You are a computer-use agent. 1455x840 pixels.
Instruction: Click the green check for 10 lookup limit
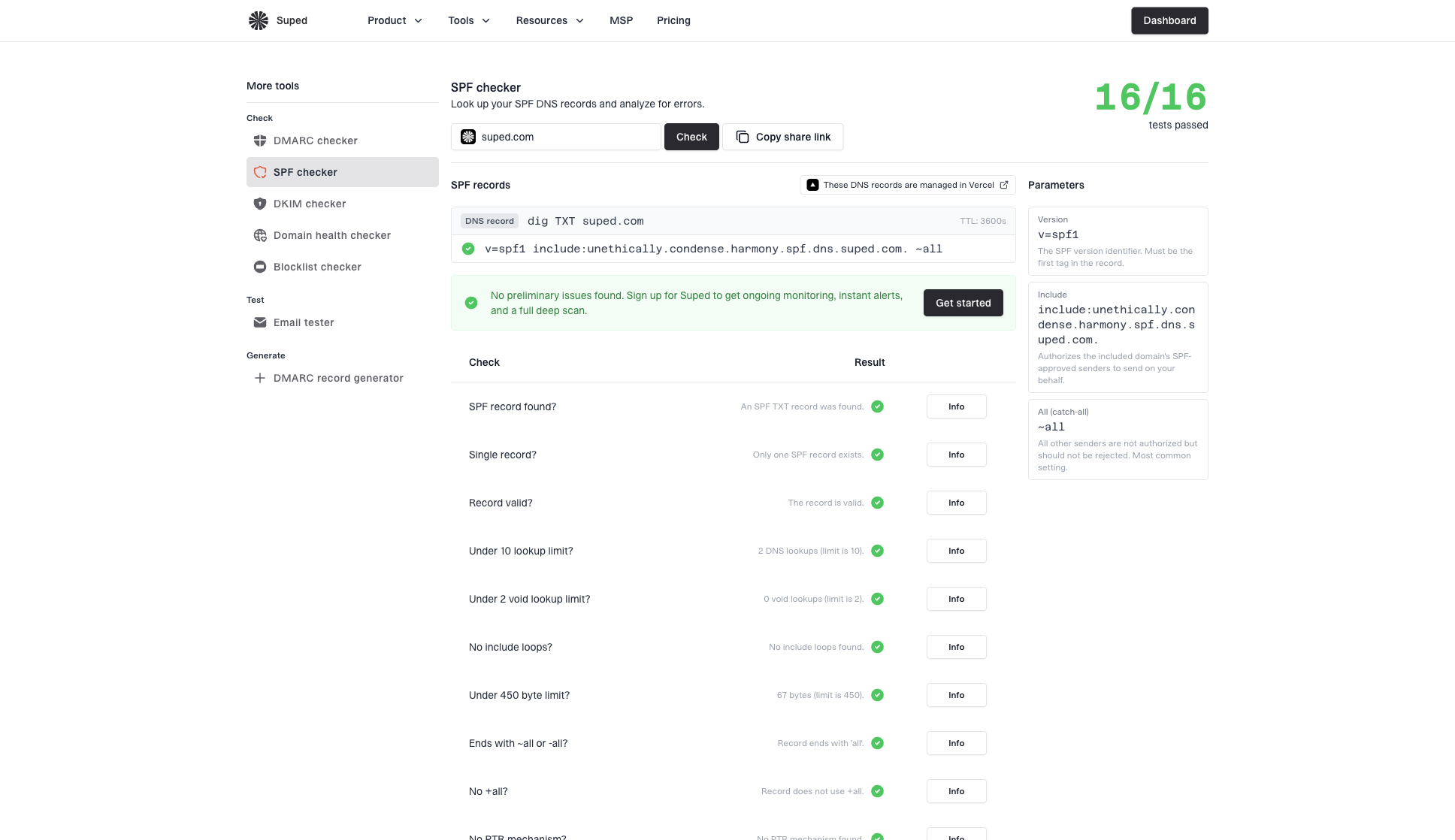pos(877,551)
